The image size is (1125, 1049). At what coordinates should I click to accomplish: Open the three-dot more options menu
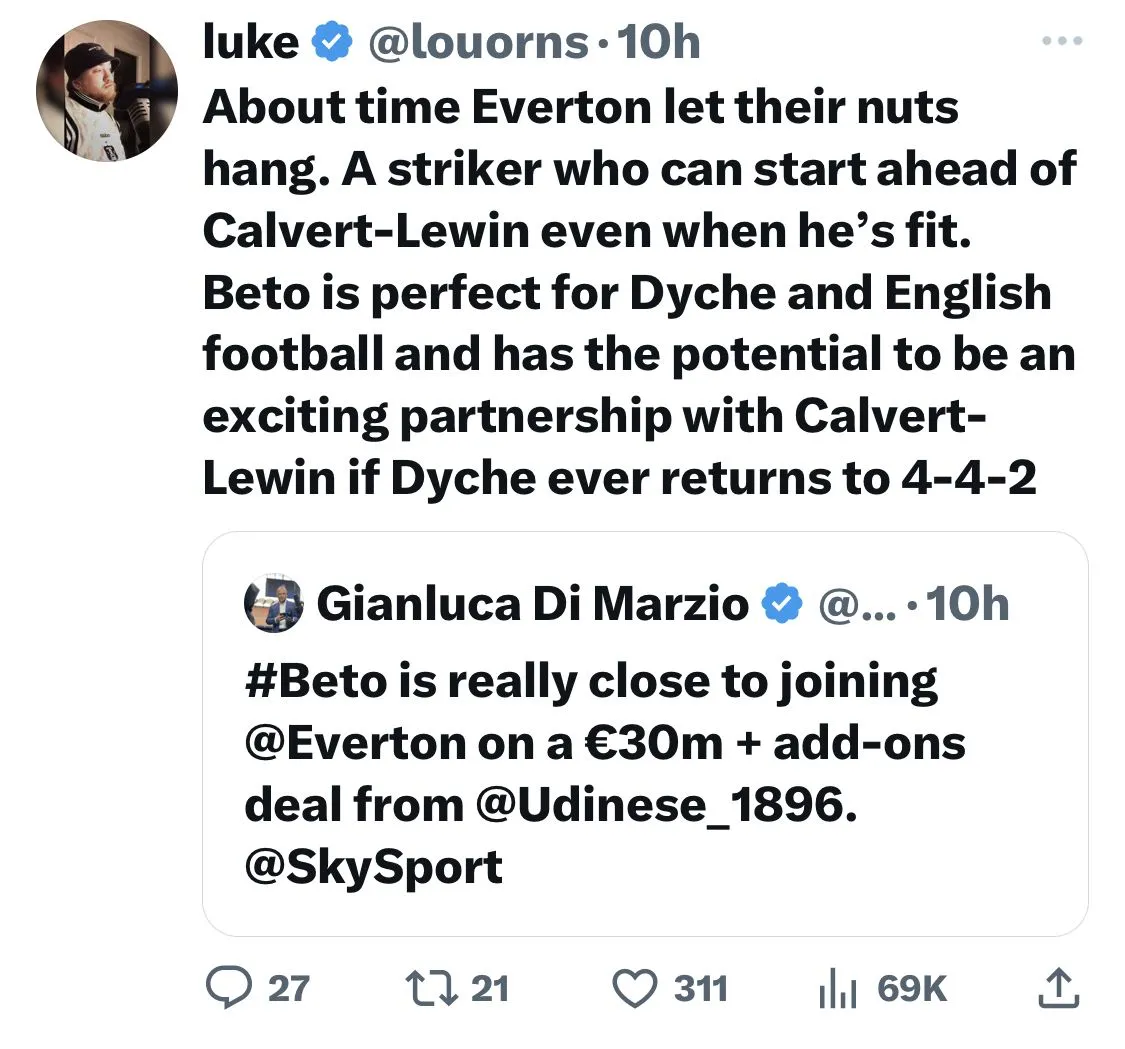[x=1059, y=42]
